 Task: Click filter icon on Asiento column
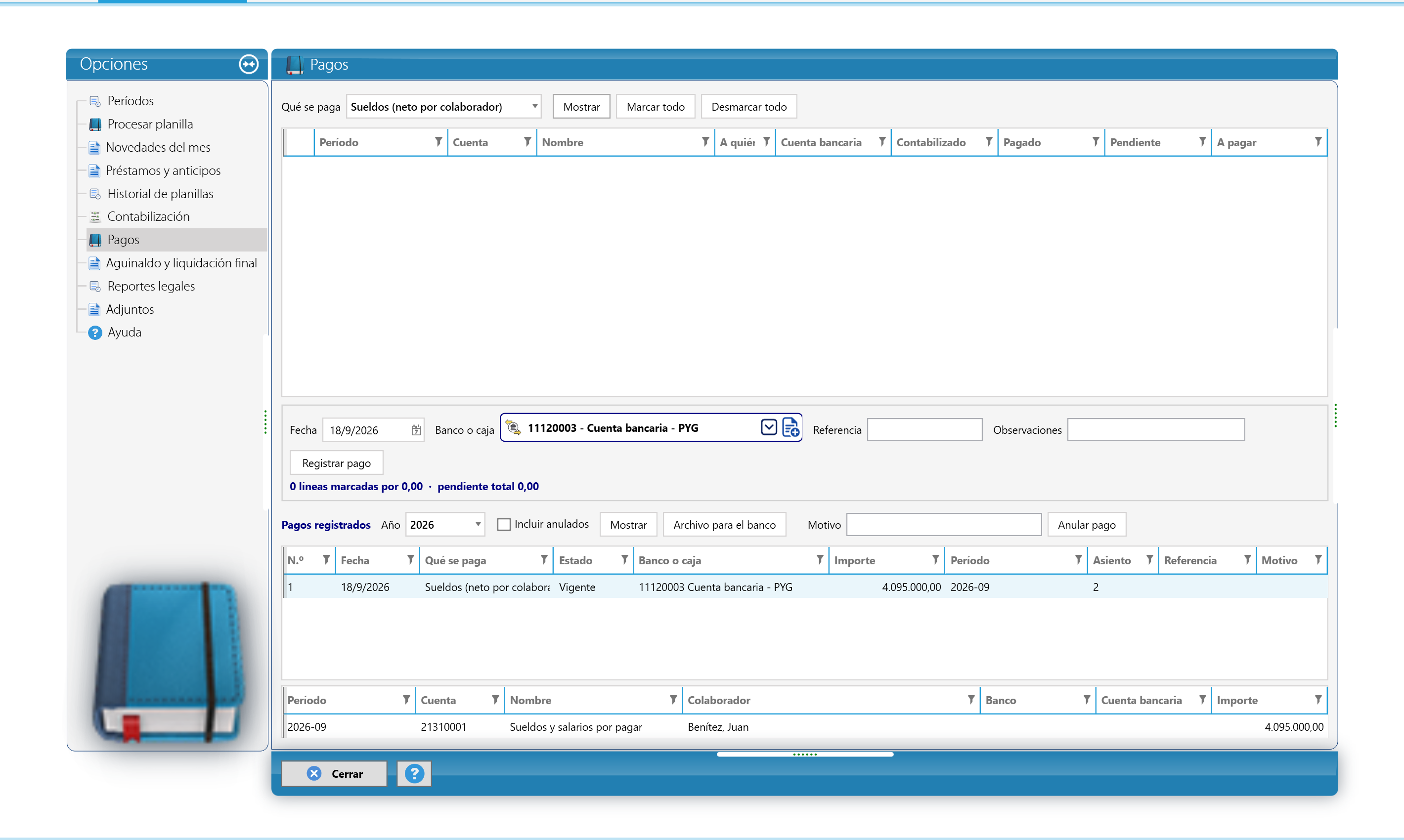tap(1150, 559)
